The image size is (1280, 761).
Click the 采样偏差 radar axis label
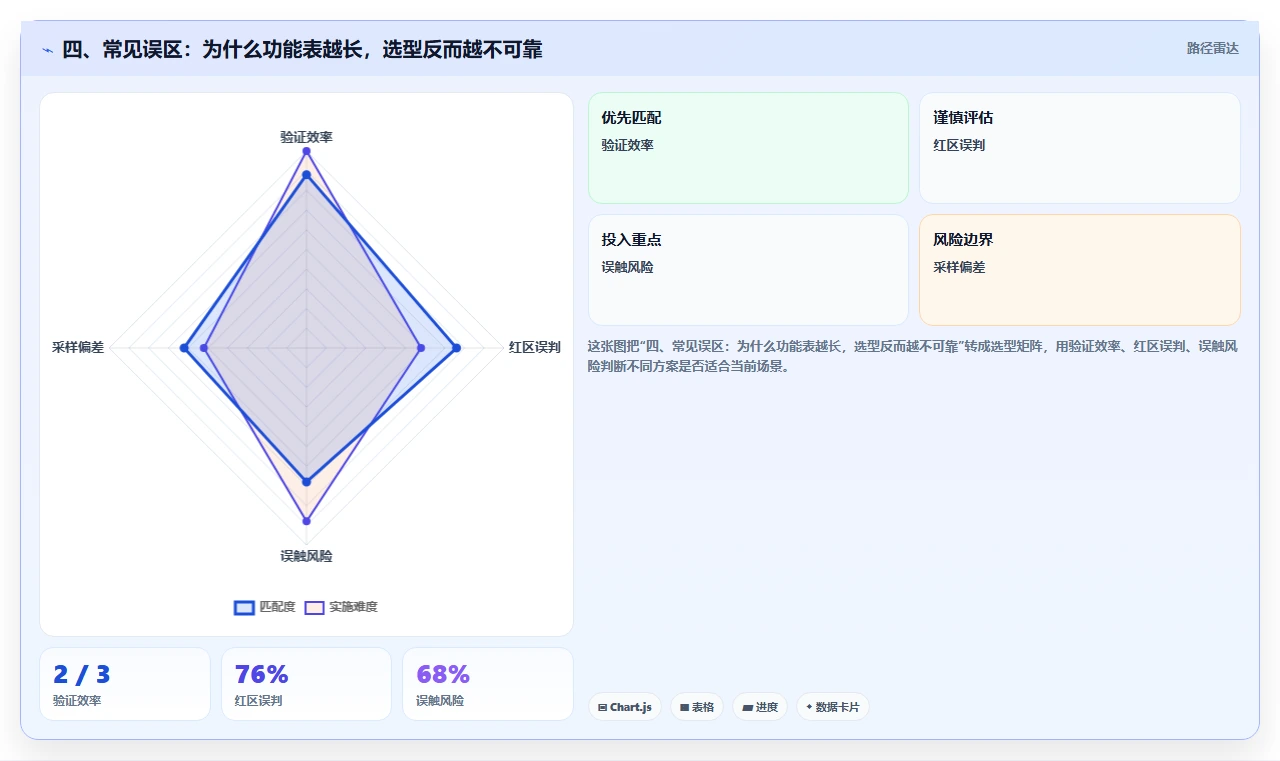point(78,348)
